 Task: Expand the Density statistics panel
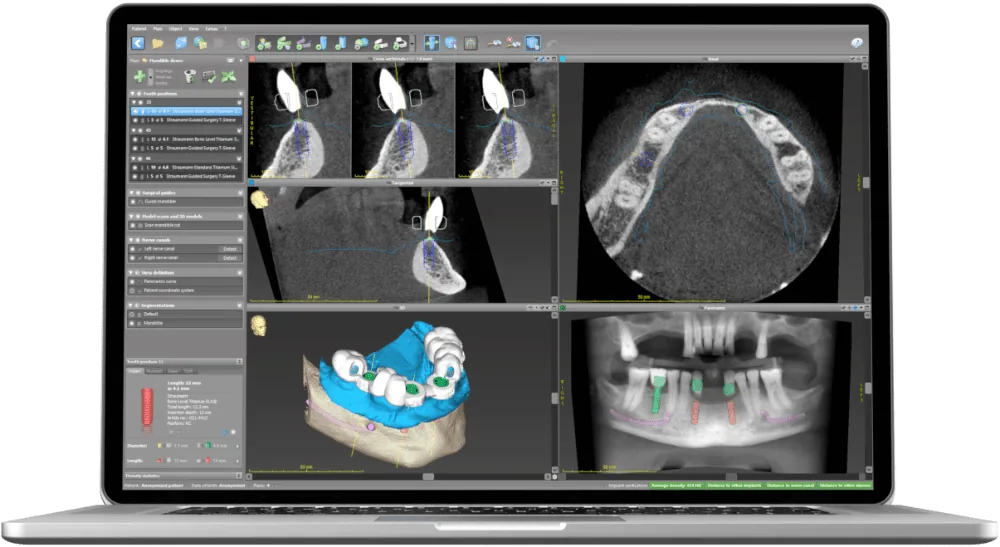pos(239,476)
